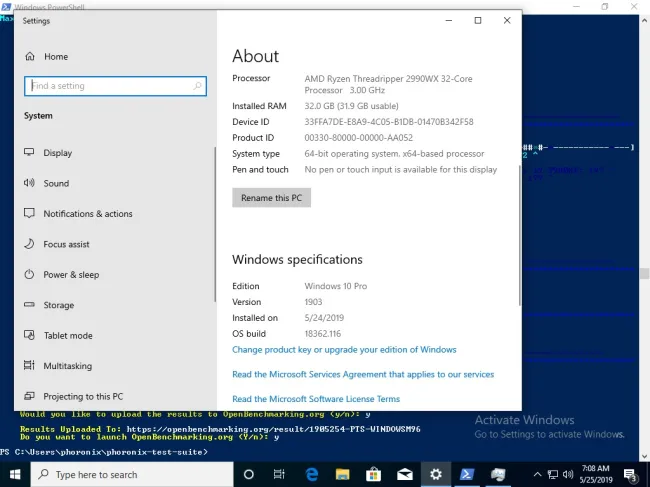Select Installed on date 5/24/2019
Viewport: 650px width, 487px height.
(324, 318)
